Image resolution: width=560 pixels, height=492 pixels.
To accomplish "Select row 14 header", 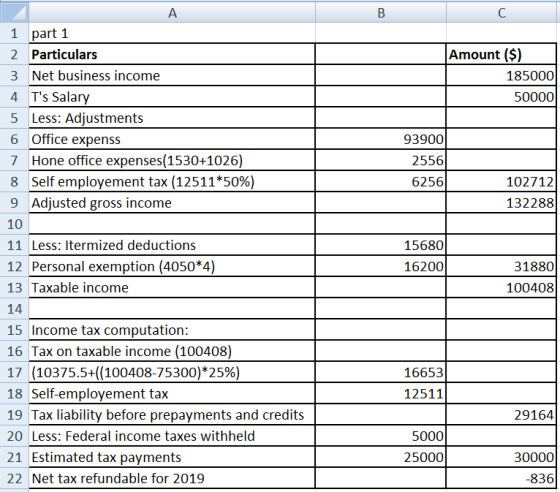I will point(14,309).
